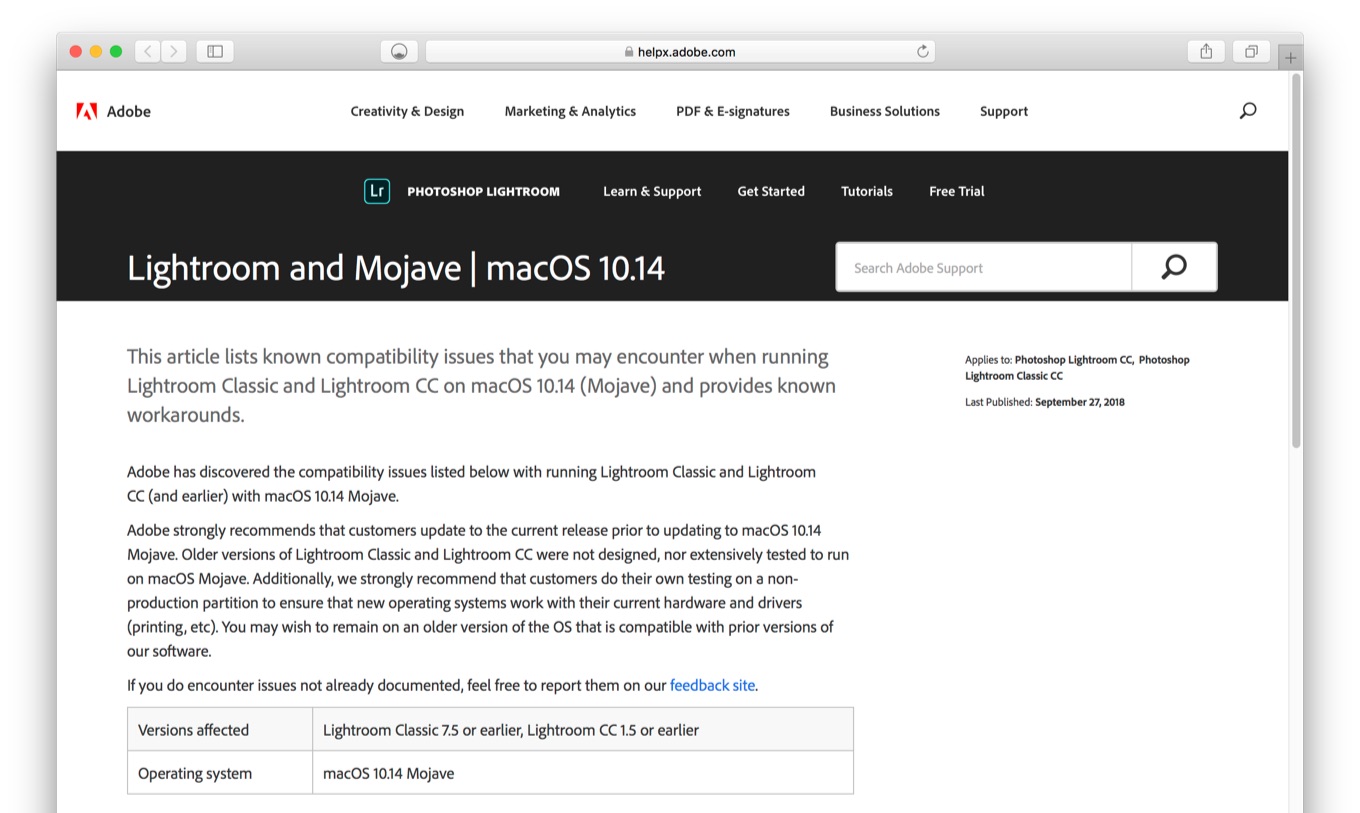Focus the Search Adobe Support field
1360x813 pixels.
[x=984, y=267]
